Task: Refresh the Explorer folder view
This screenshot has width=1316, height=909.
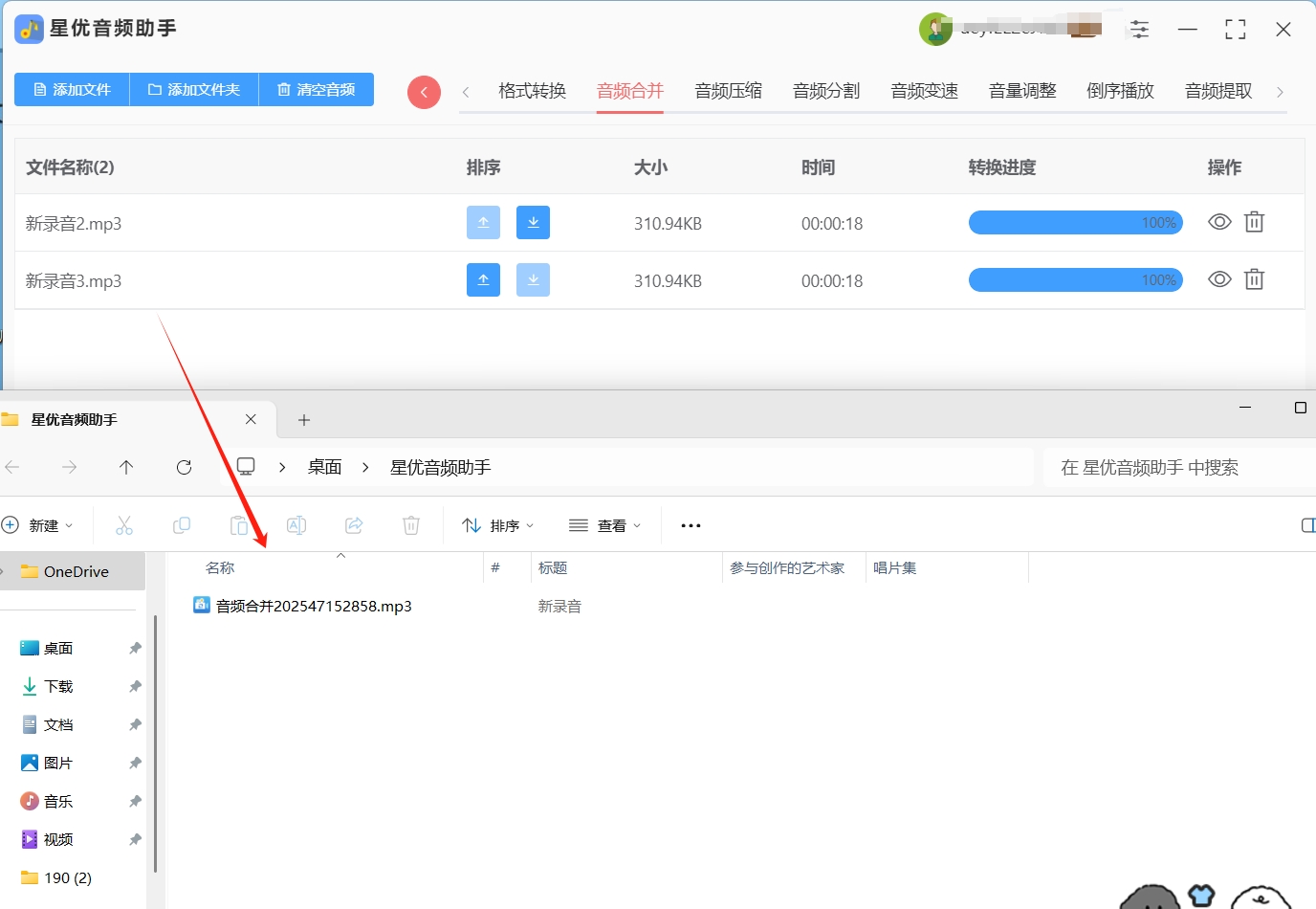Action: (184, 467)
